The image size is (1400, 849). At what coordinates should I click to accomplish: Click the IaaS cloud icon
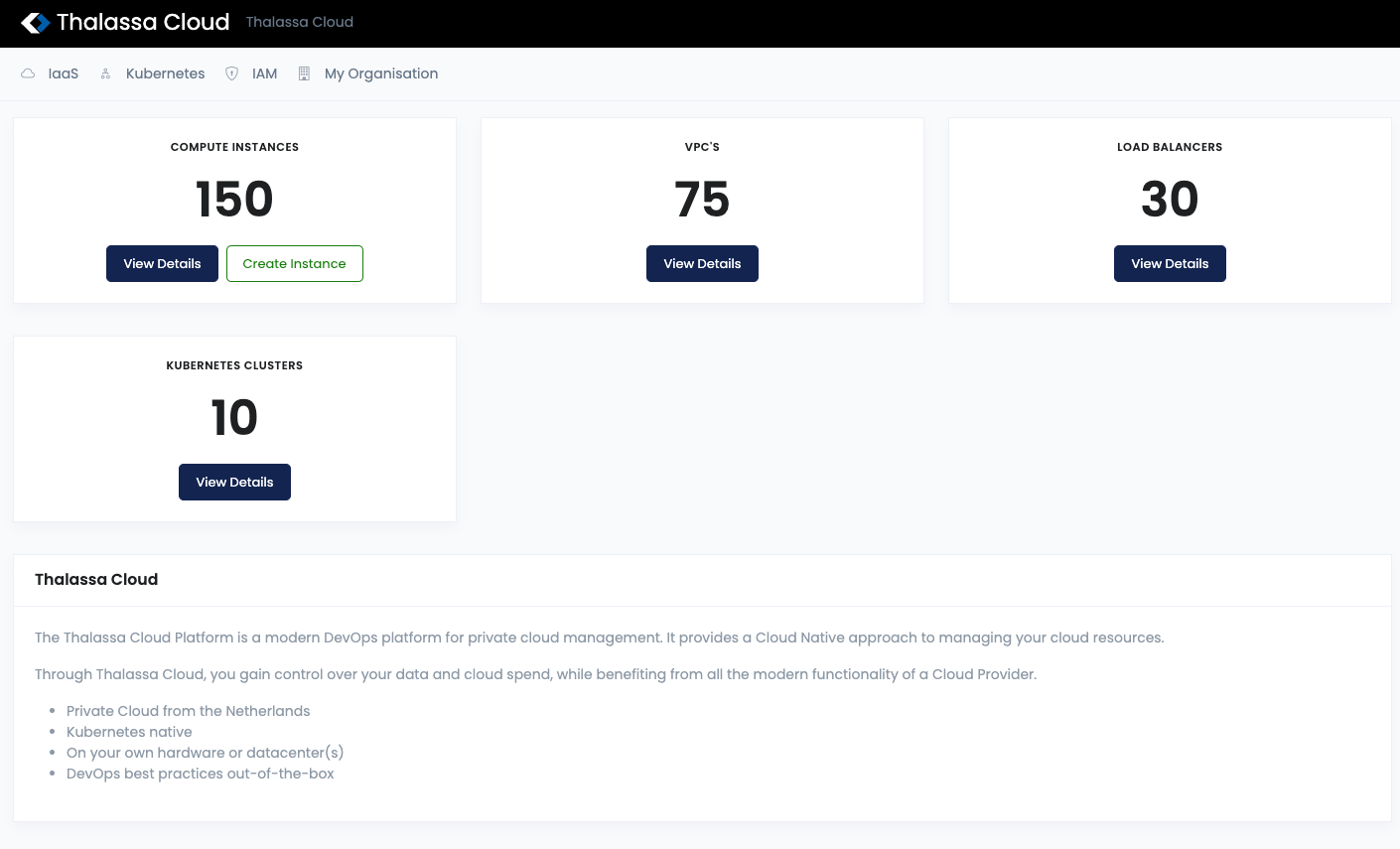pyautogui.click(x=28, y=73)
